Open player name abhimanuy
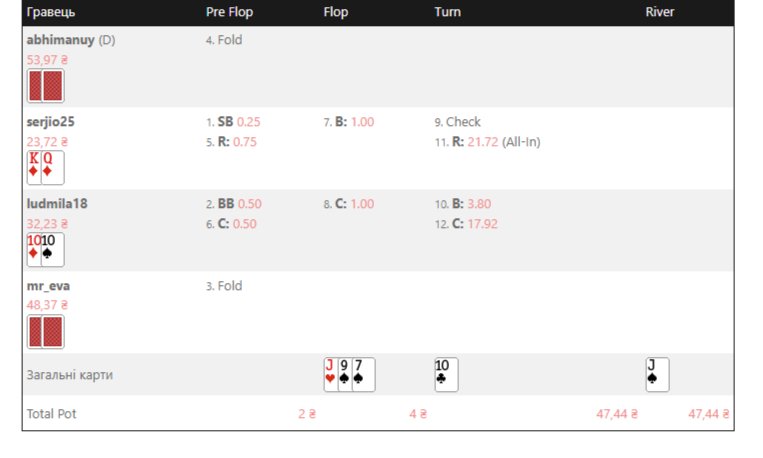This screenshot has height=458, width=763. click(60, 40)
